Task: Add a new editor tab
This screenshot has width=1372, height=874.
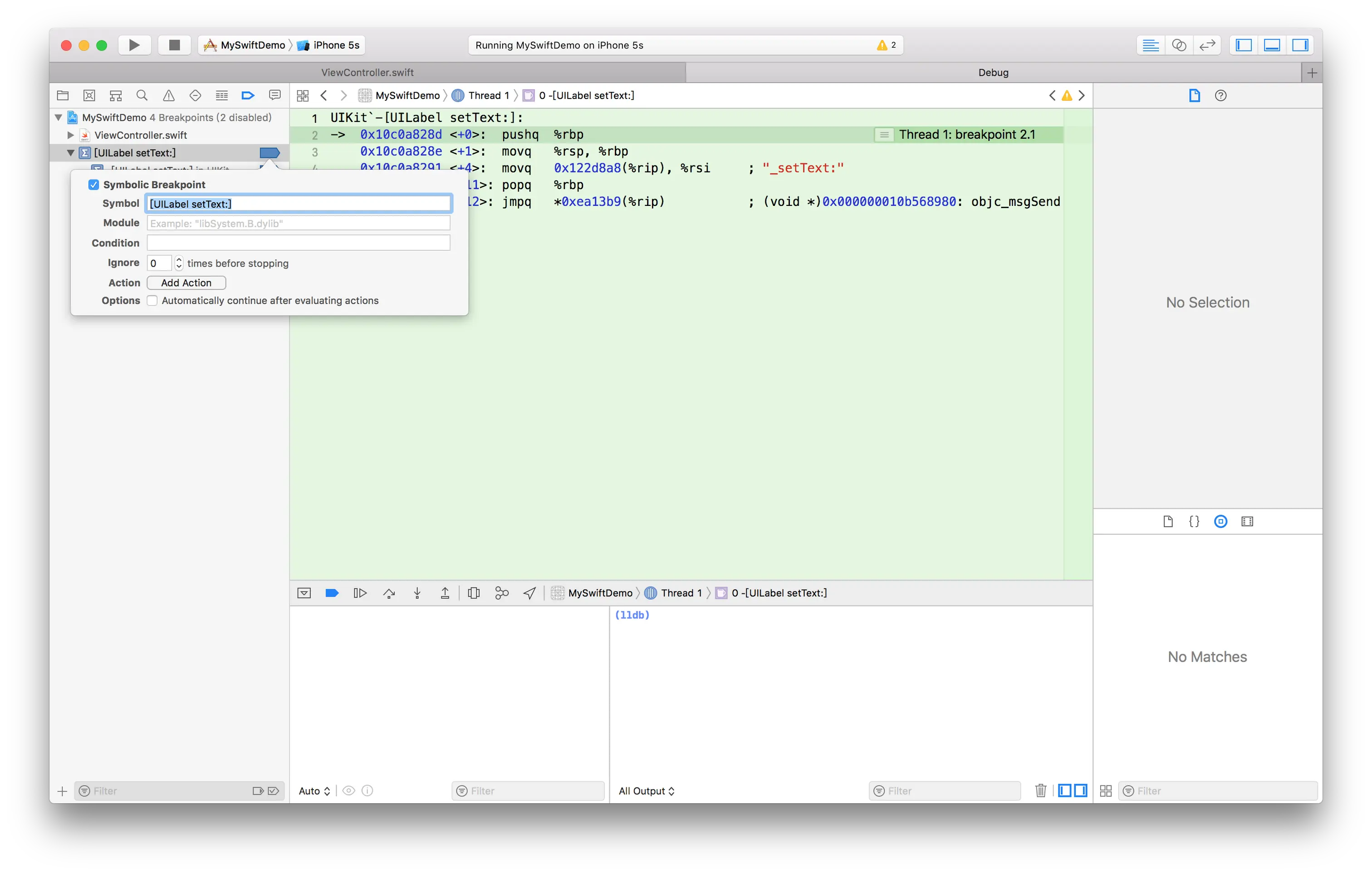Action: click(1312, 73)
